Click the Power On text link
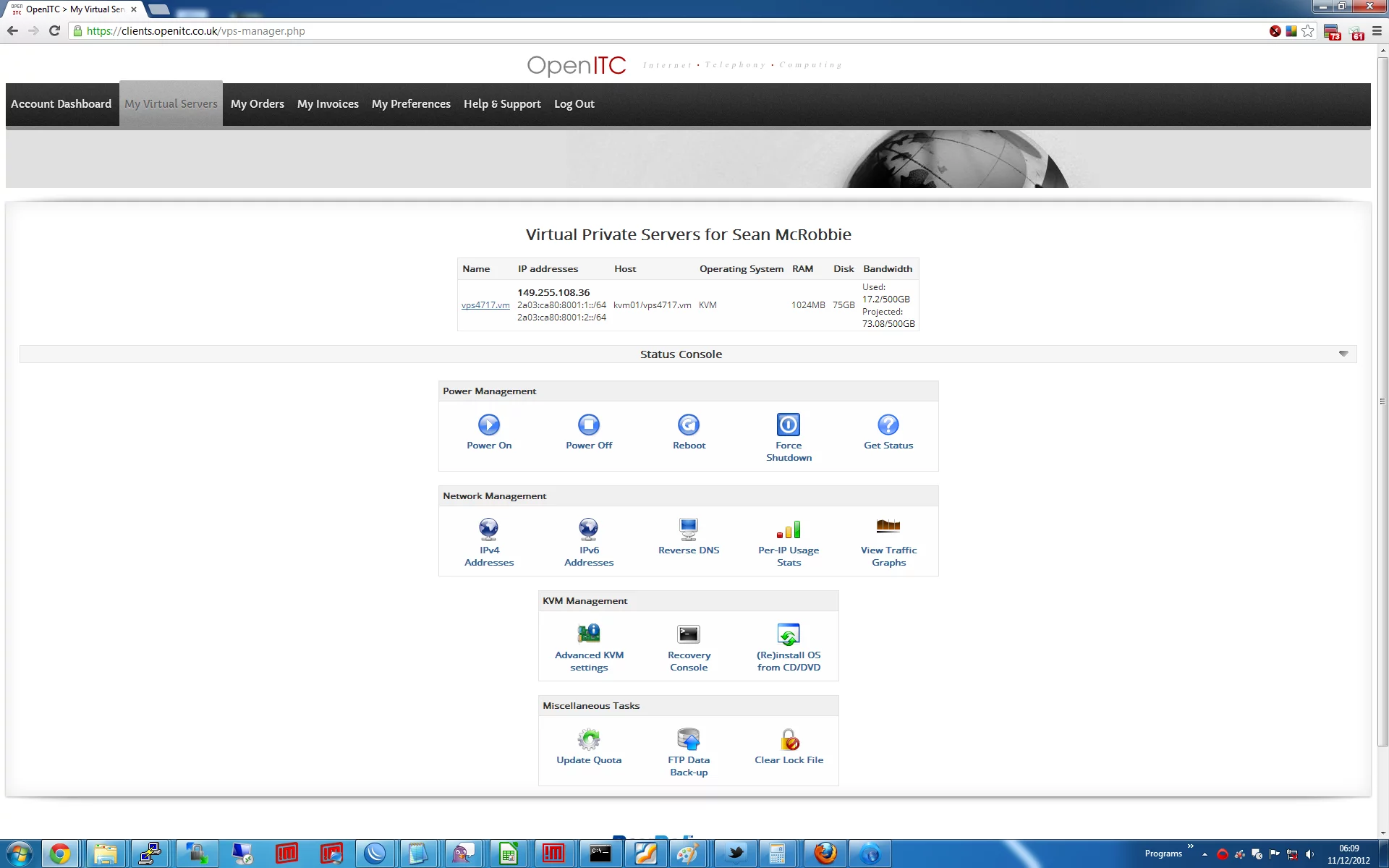The height and width of the screenshot is (868, 1389). 489,446
